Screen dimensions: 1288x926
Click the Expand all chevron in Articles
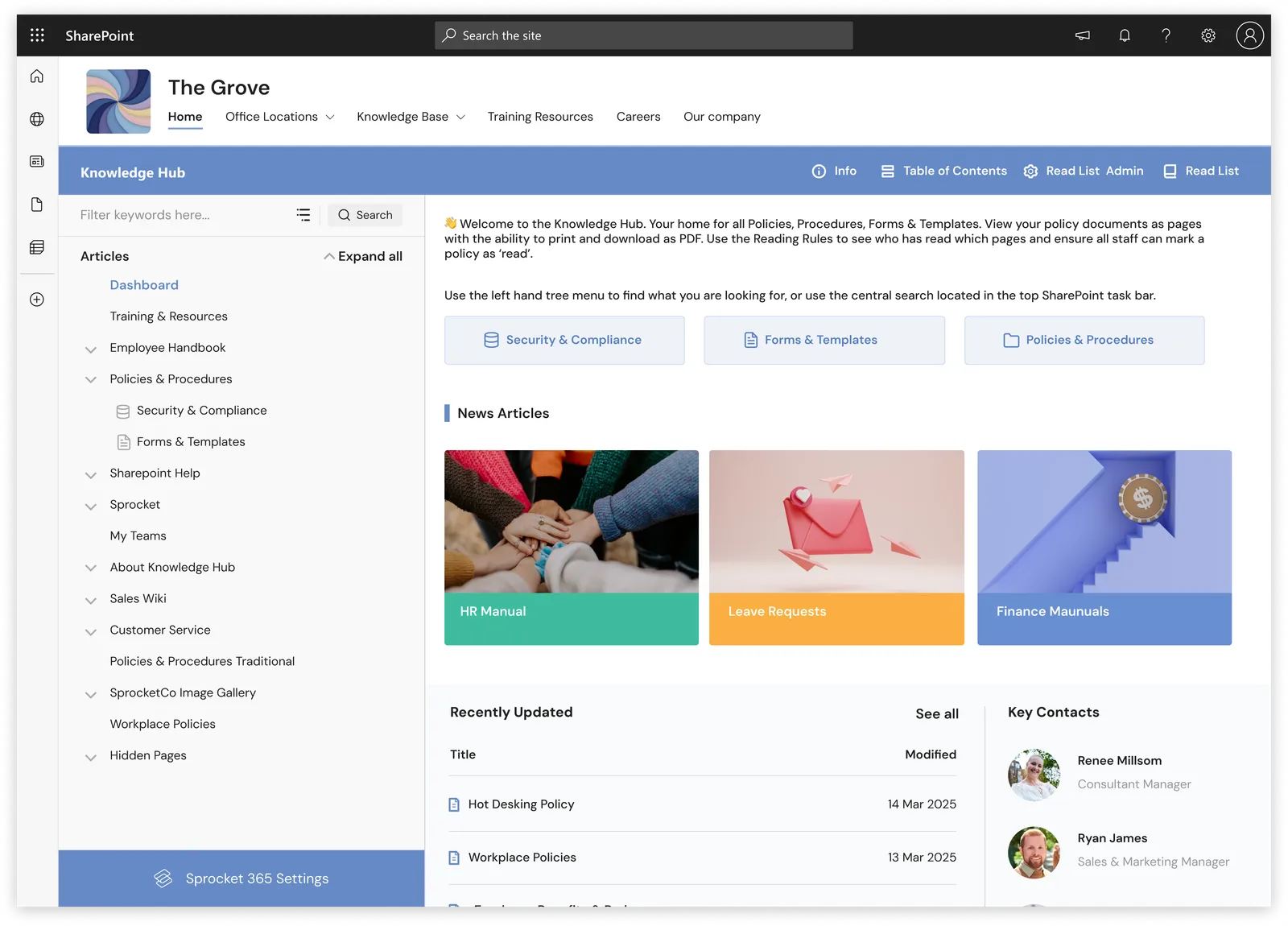328,257
